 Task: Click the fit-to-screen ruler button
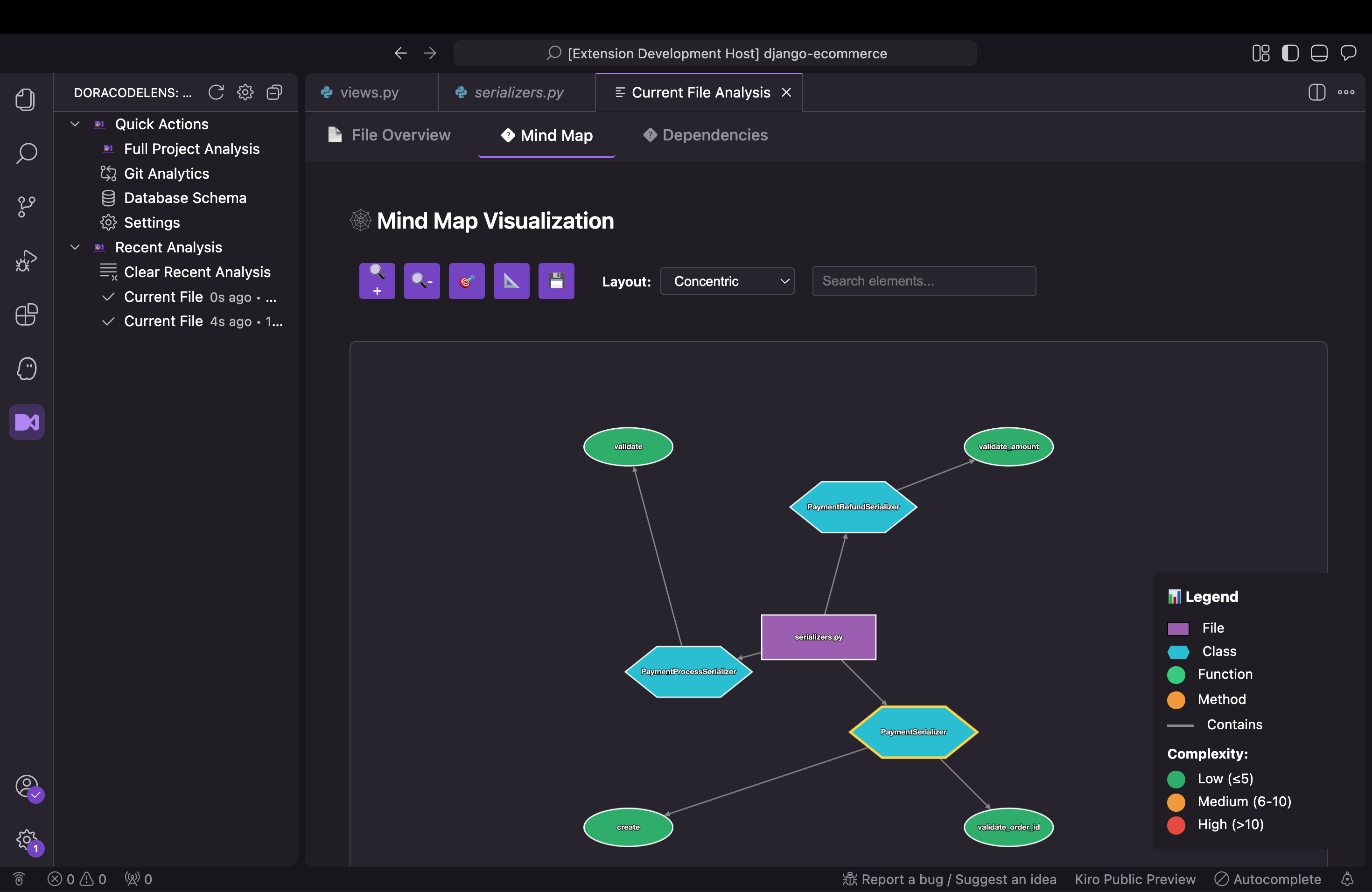tap(511, 281)
